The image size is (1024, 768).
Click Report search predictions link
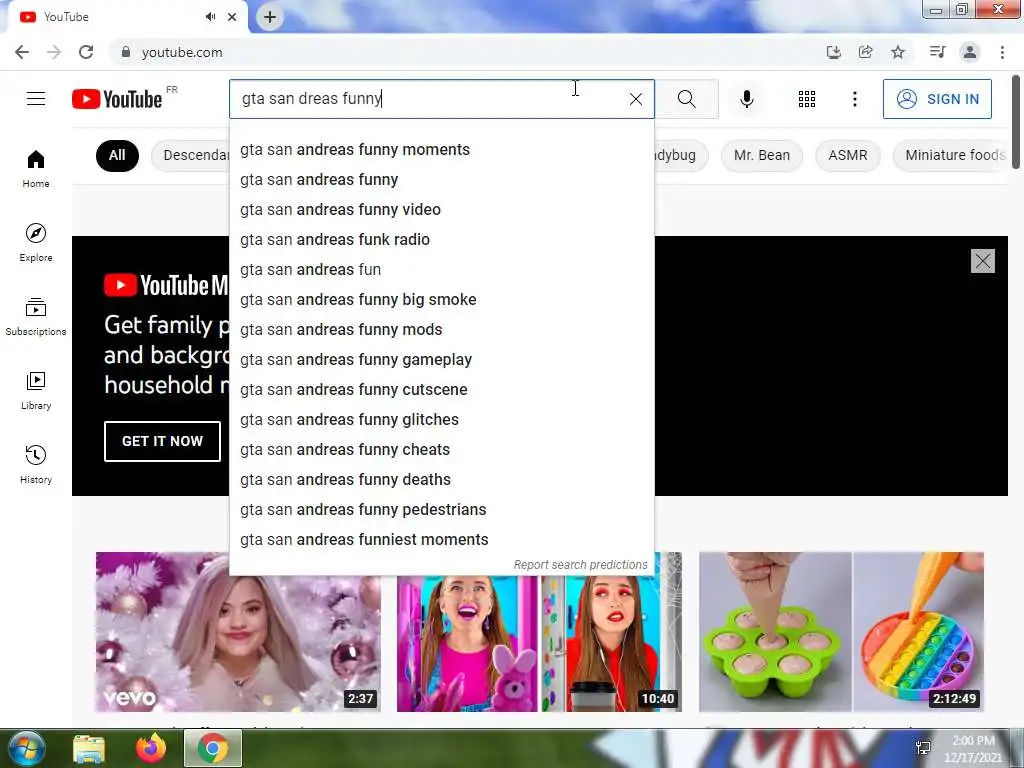[581, 565]
